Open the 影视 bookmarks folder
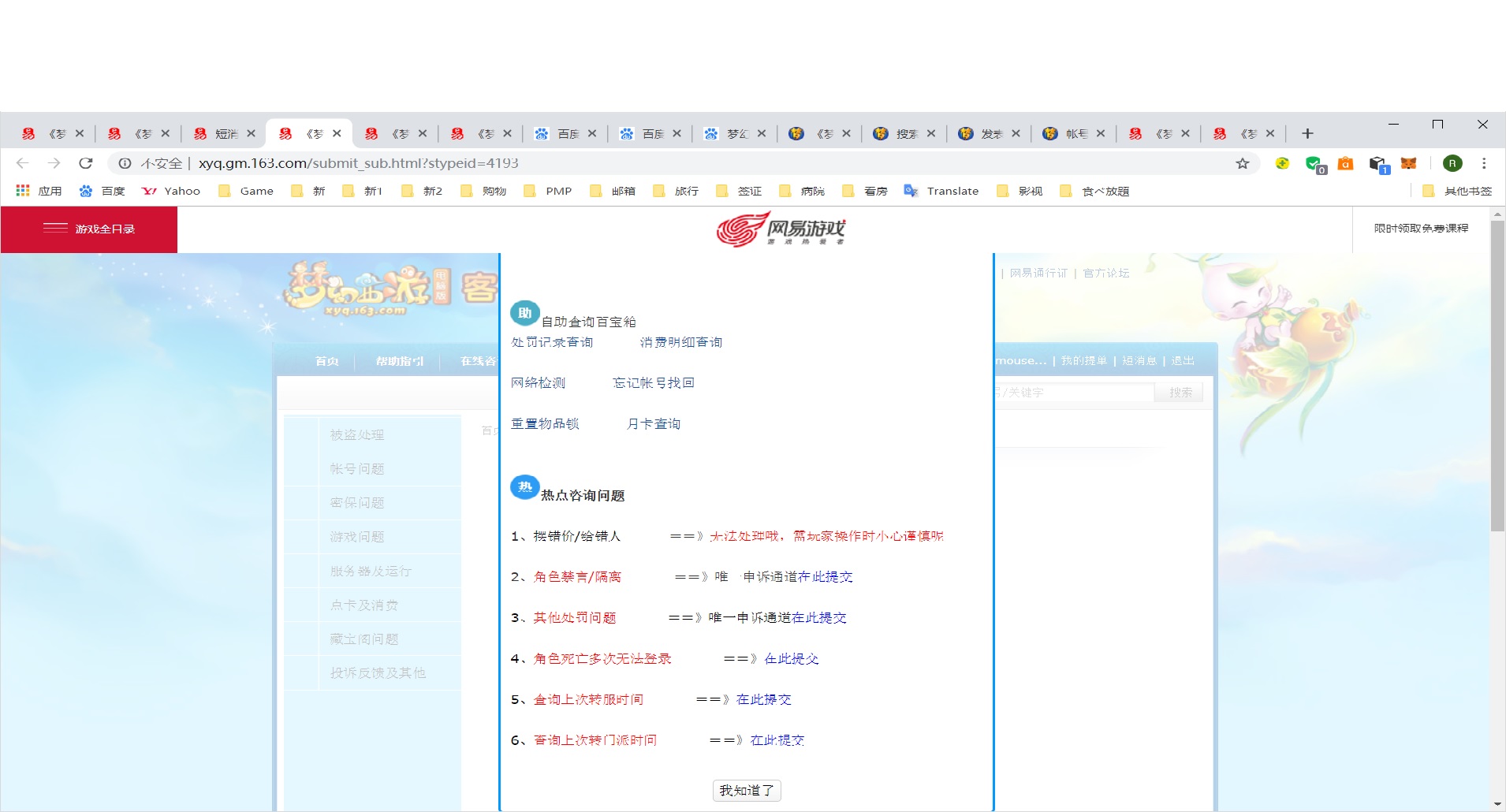 click(x=1020, y=191)
